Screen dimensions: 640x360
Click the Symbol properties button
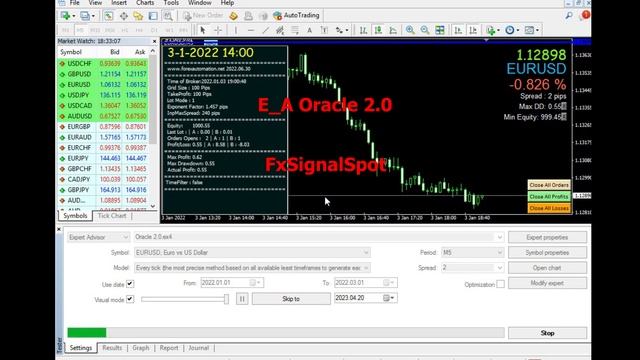point(547,253)
